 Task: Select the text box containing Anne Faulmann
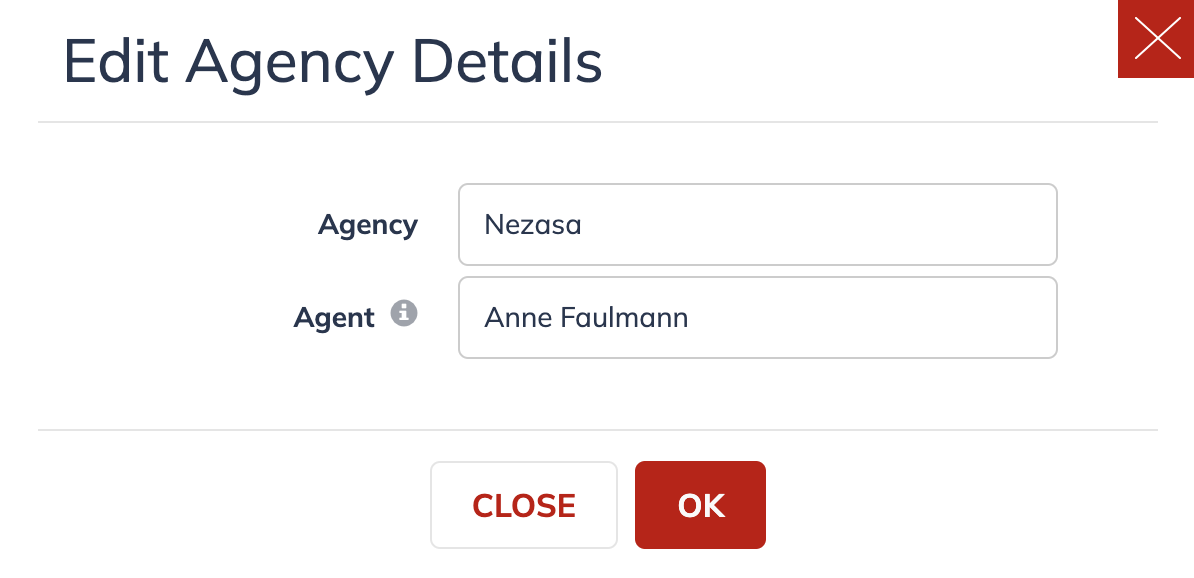(x=758, y=318)
